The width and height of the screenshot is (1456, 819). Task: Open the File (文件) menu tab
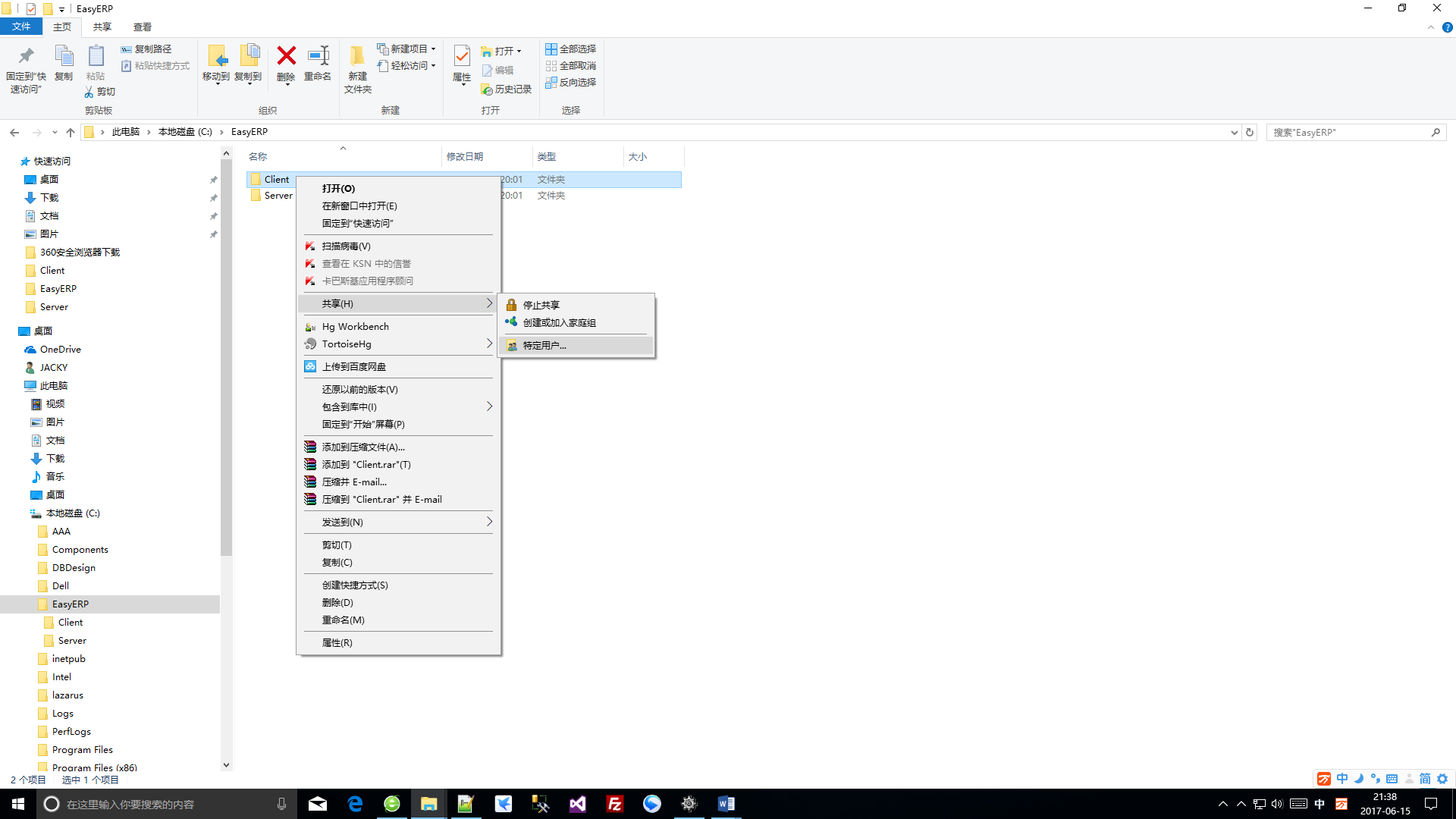coord(21,27)
